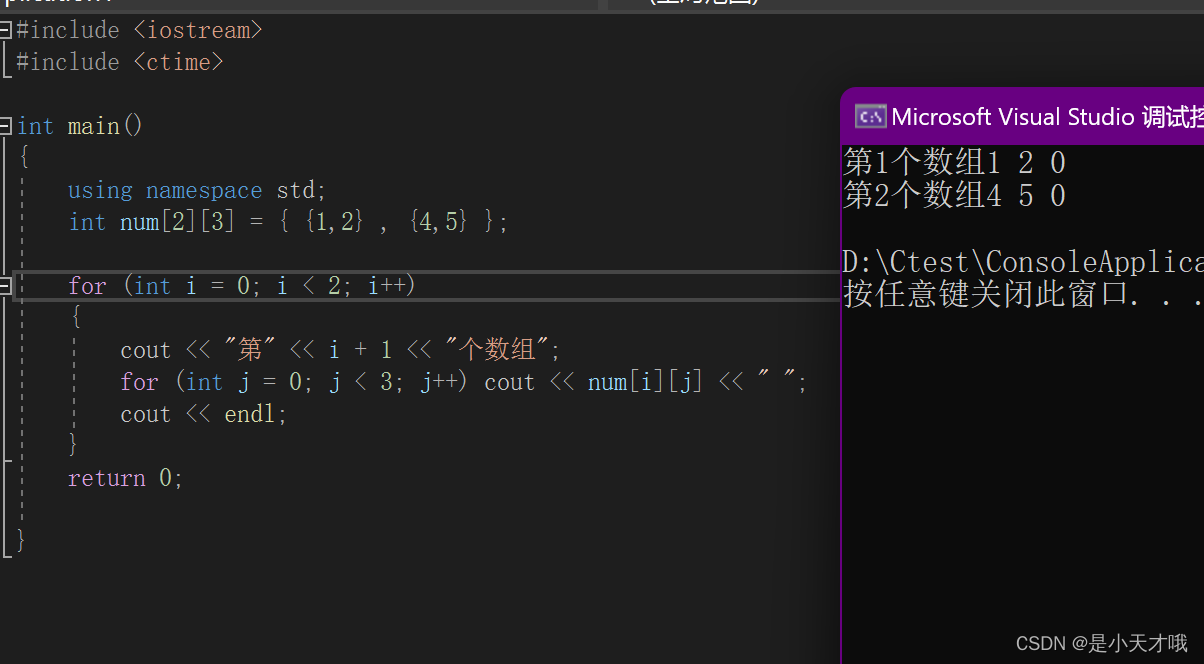Click the '#include <iostream>' line

click(x=139, y=30)
